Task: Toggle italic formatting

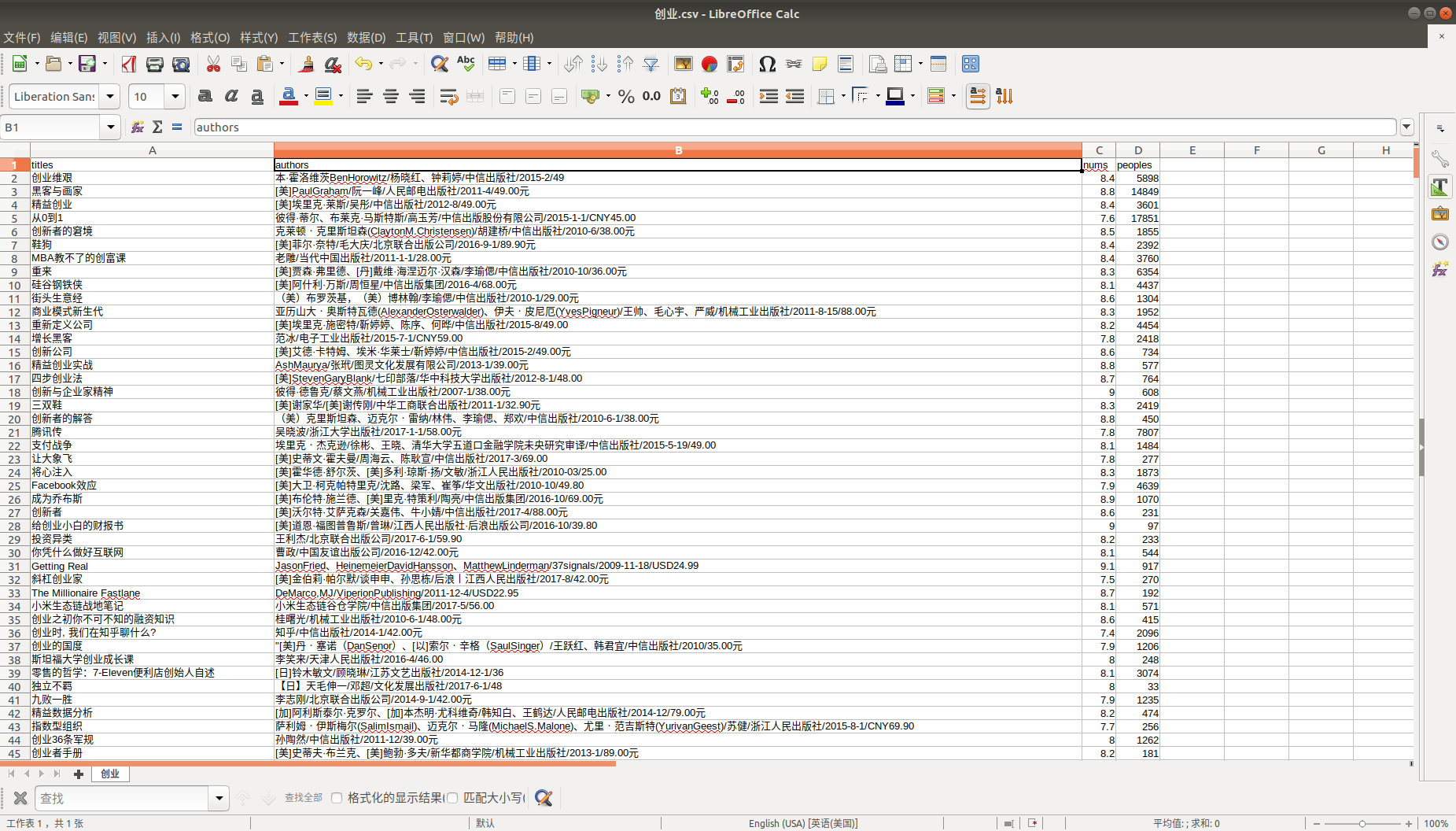Action: 231,96
